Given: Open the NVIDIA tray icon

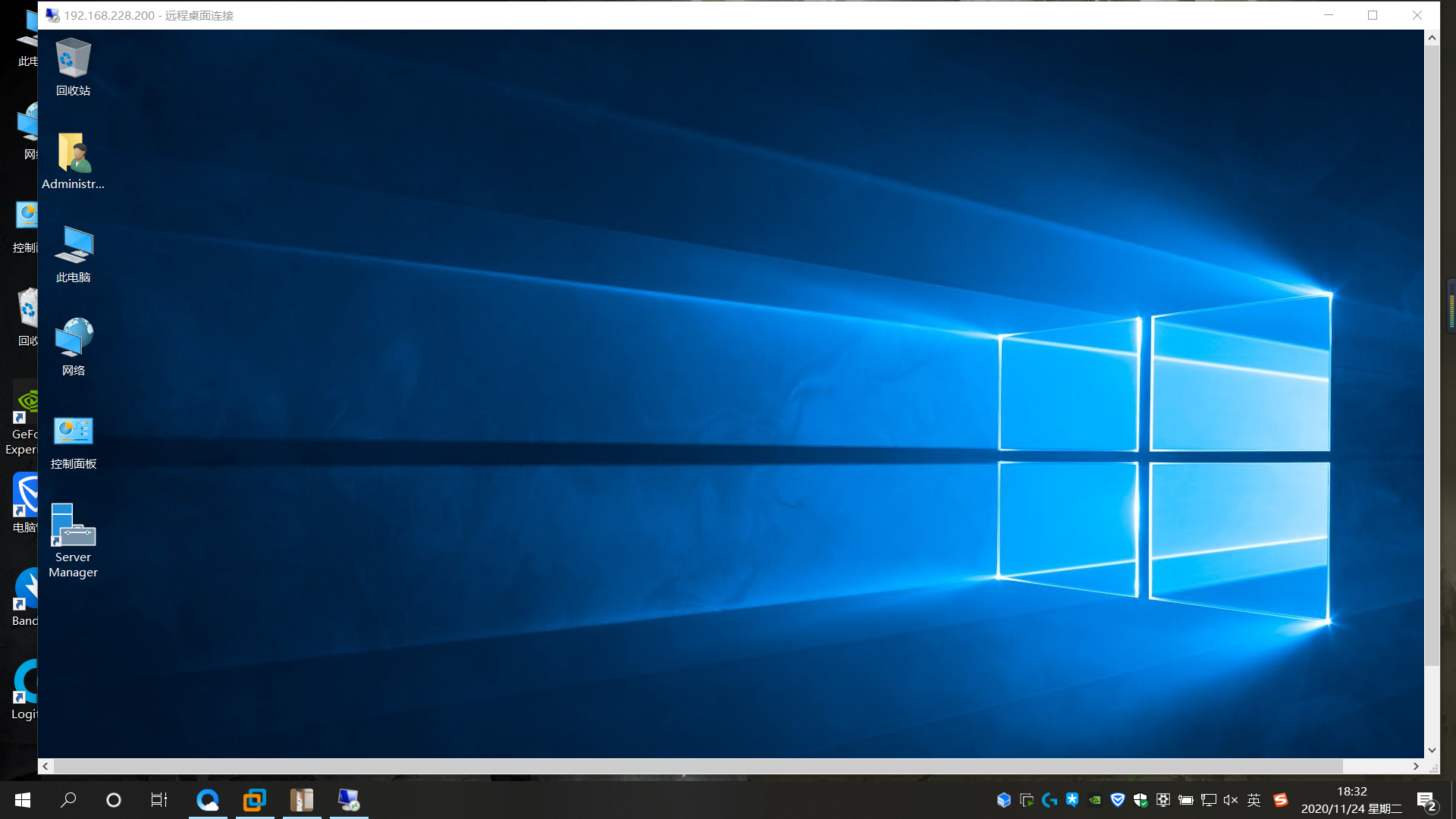Looking at the screenshot, I should pyautogui.click(x=1095, y=800).
